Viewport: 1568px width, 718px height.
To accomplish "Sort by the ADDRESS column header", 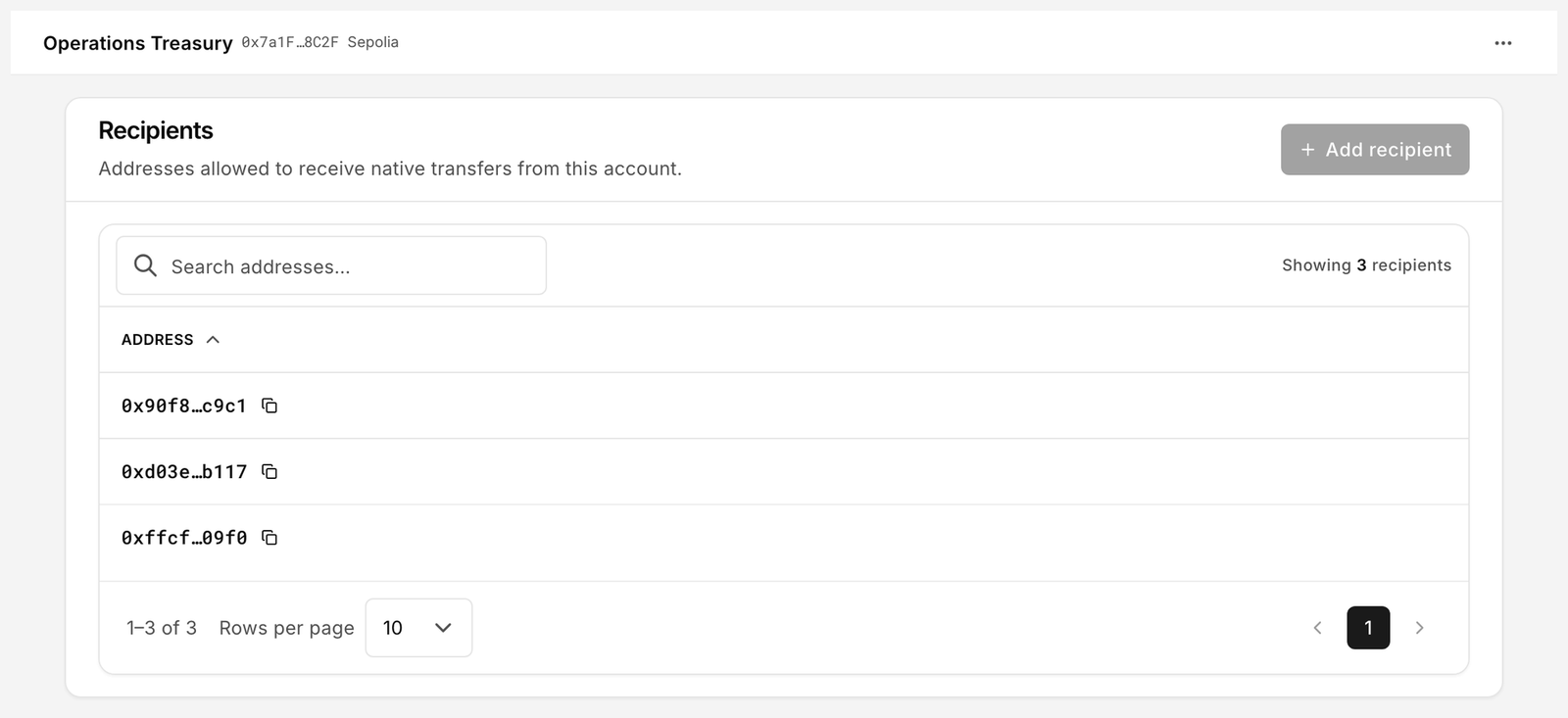I will [171, 340].
